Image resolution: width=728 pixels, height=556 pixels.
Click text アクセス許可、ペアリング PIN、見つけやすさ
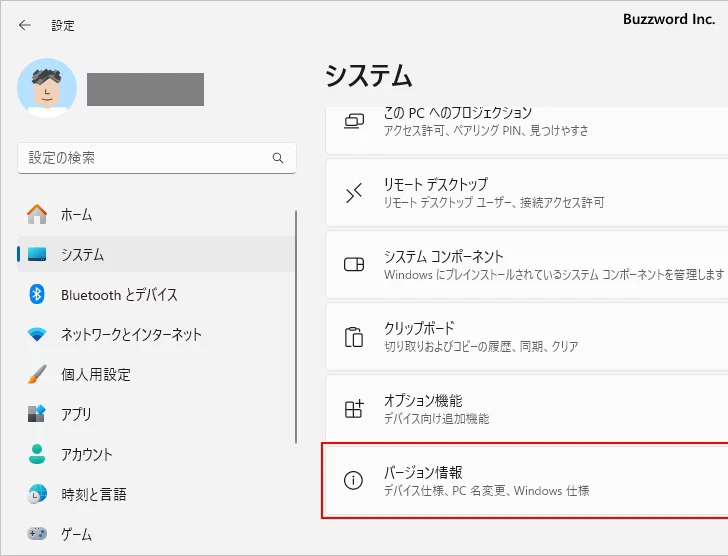486,130
